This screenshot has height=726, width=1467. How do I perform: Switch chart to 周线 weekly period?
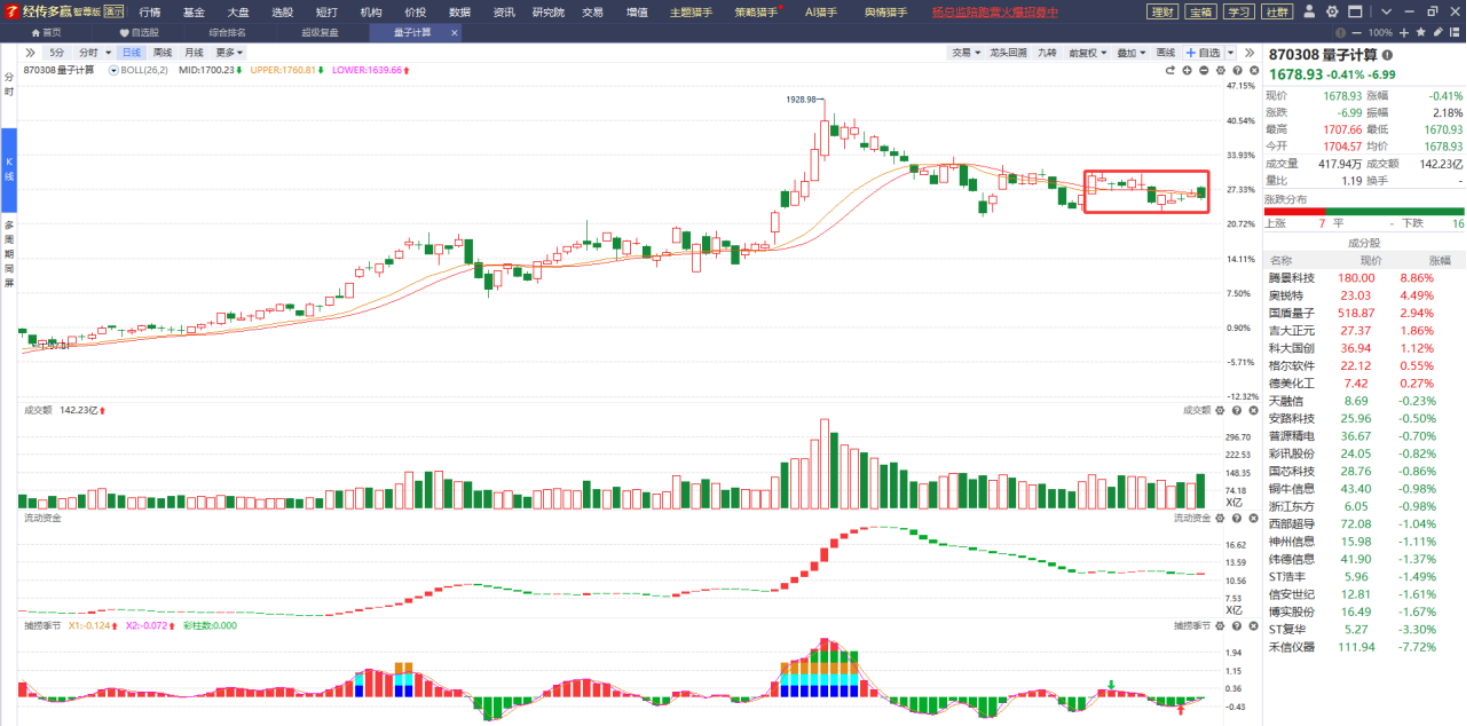(162, 52)
